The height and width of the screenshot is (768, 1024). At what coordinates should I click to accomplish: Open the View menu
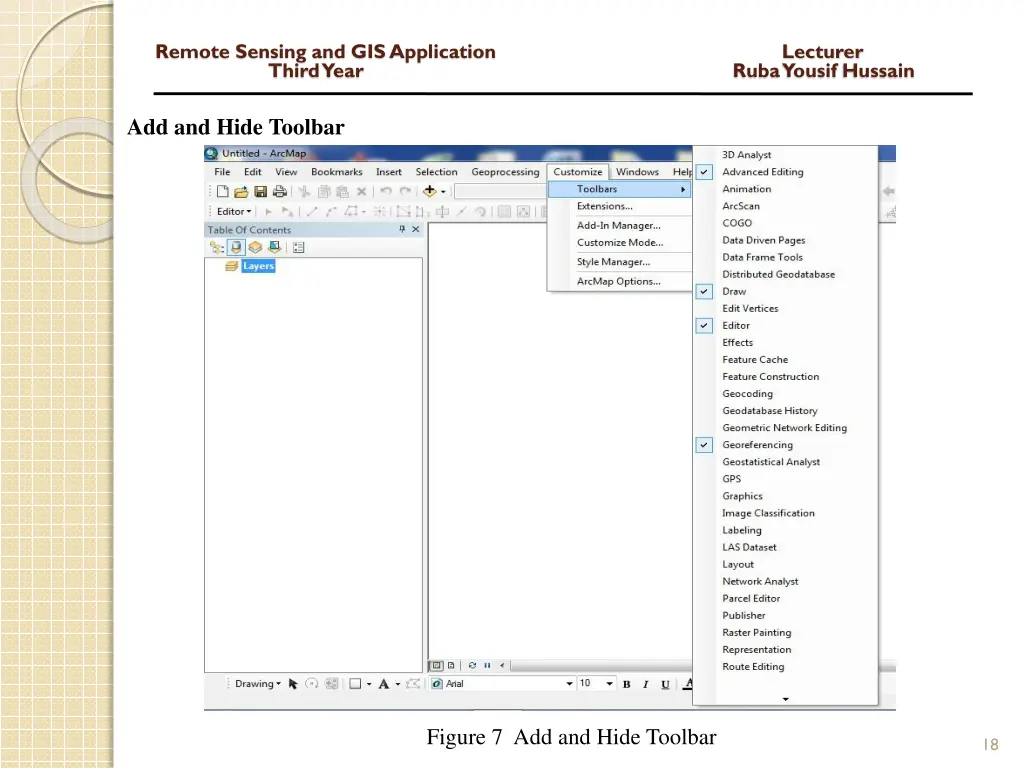point(286,172)
